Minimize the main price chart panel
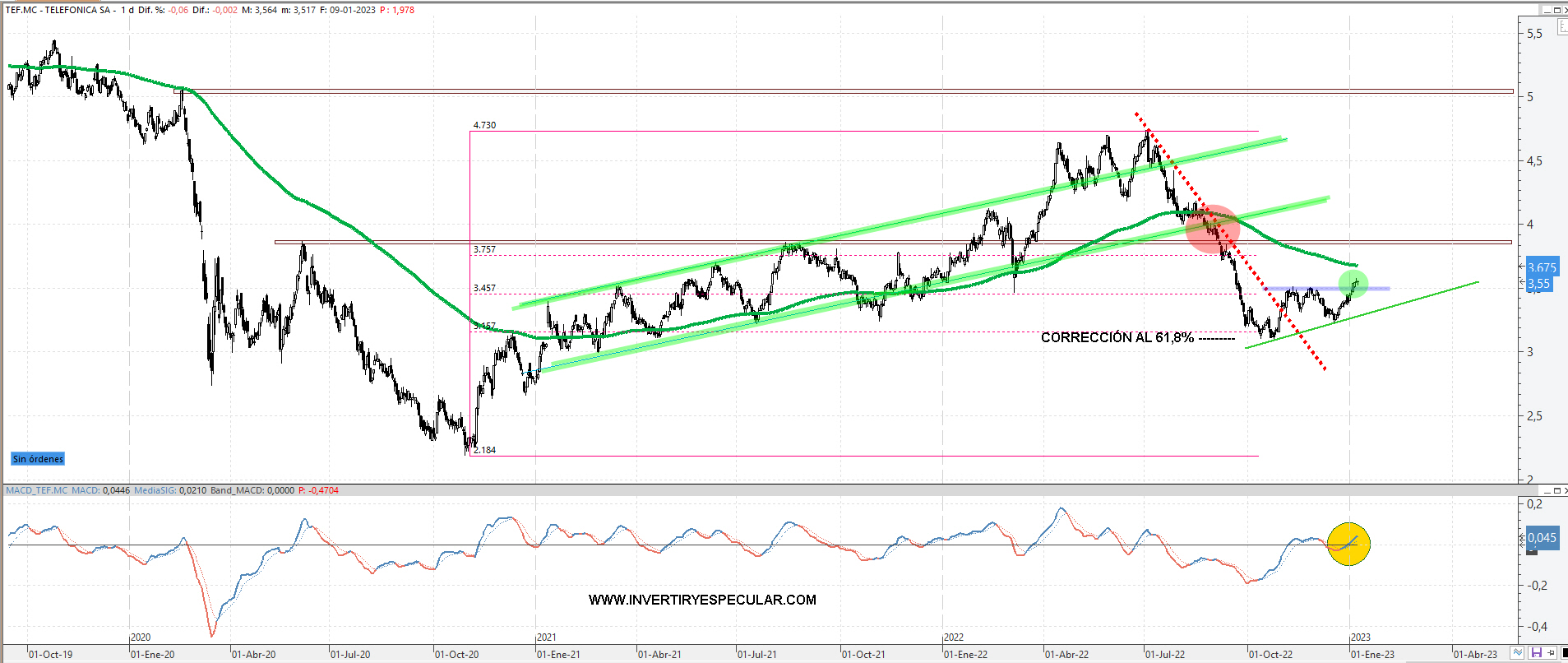Image resolution: width=1568 pixels, height=663 pixels. [1546, 10]
